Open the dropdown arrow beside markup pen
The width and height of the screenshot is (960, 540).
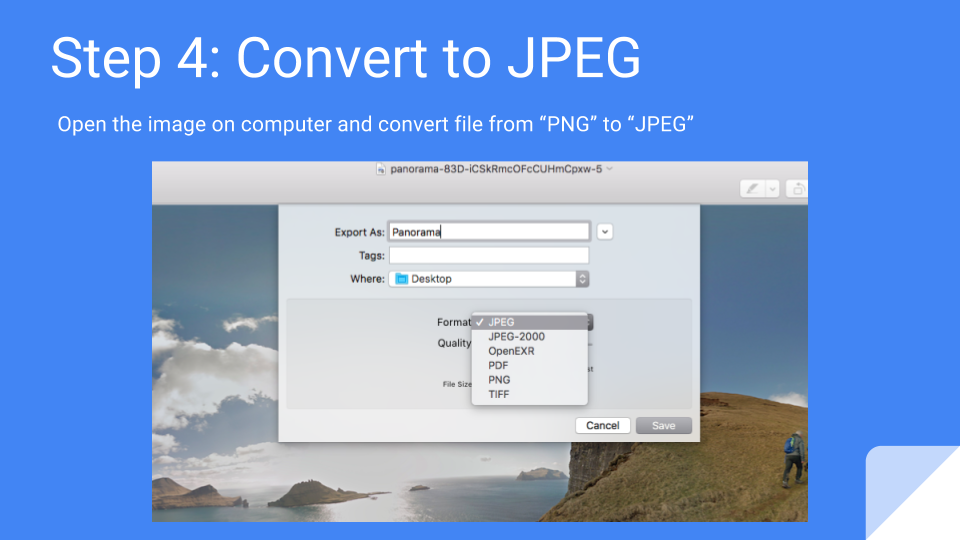pyautogui.click(x=771, y=188)
